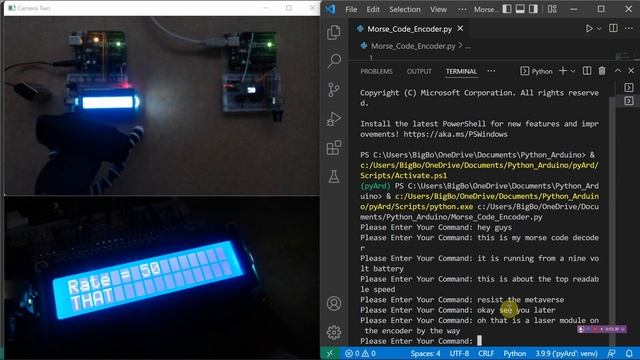Kill the terminal with trash icon
Viewport: 640px width, 360px height.
tap(602, 71)
